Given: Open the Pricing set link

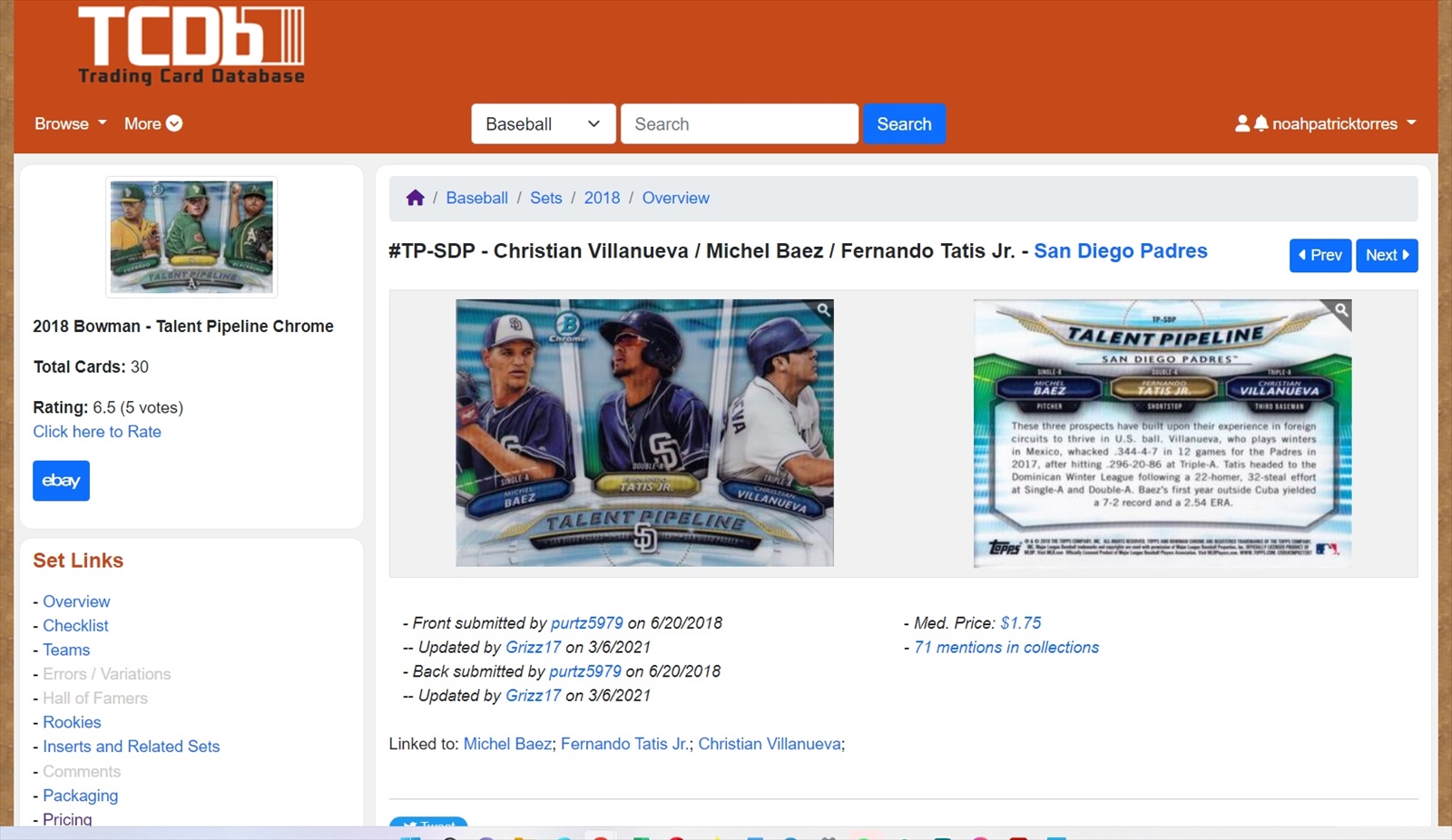Looking at the screenshot, I should point(67,818).
